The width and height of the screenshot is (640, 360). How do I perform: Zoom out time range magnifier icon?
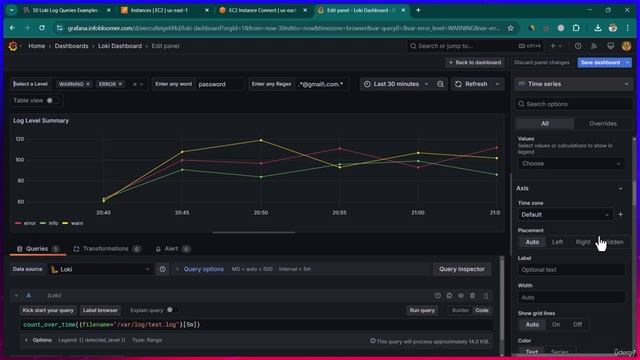tap(440, 84)
